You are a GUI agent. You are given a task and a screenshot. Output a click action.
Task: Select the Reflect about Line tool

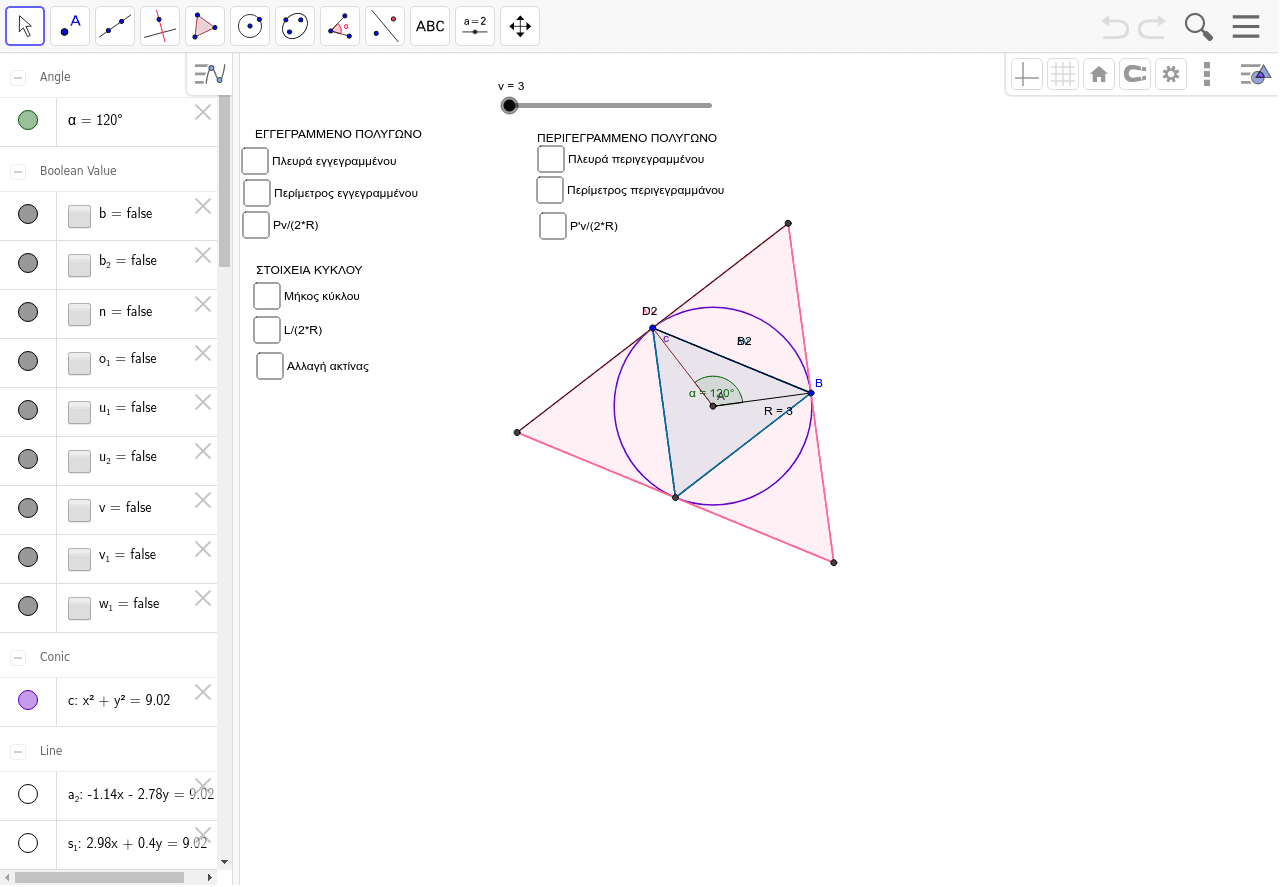point(385,26)
